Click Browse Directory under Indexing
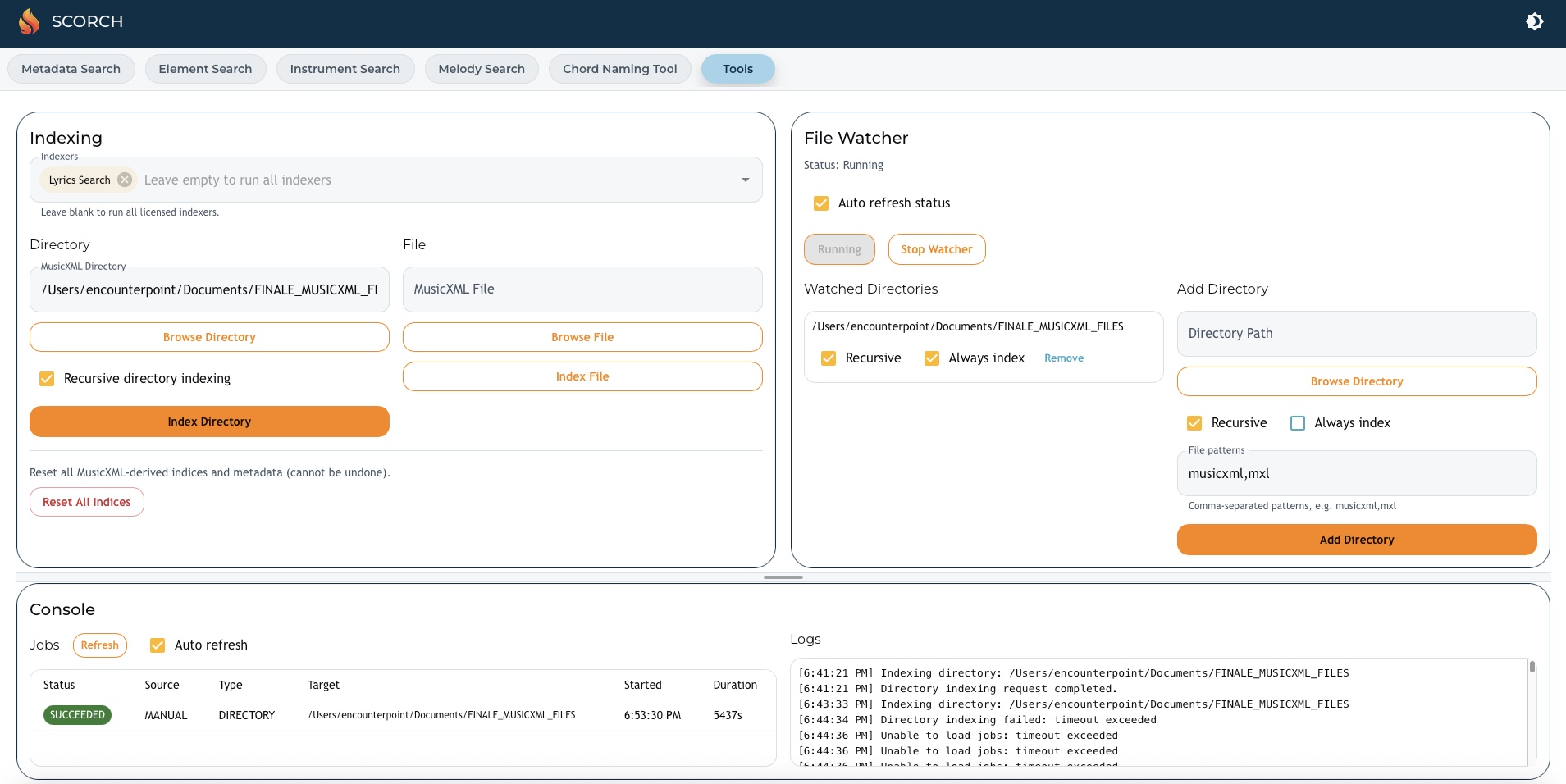The image size is (1566, 784). [209, 337]
